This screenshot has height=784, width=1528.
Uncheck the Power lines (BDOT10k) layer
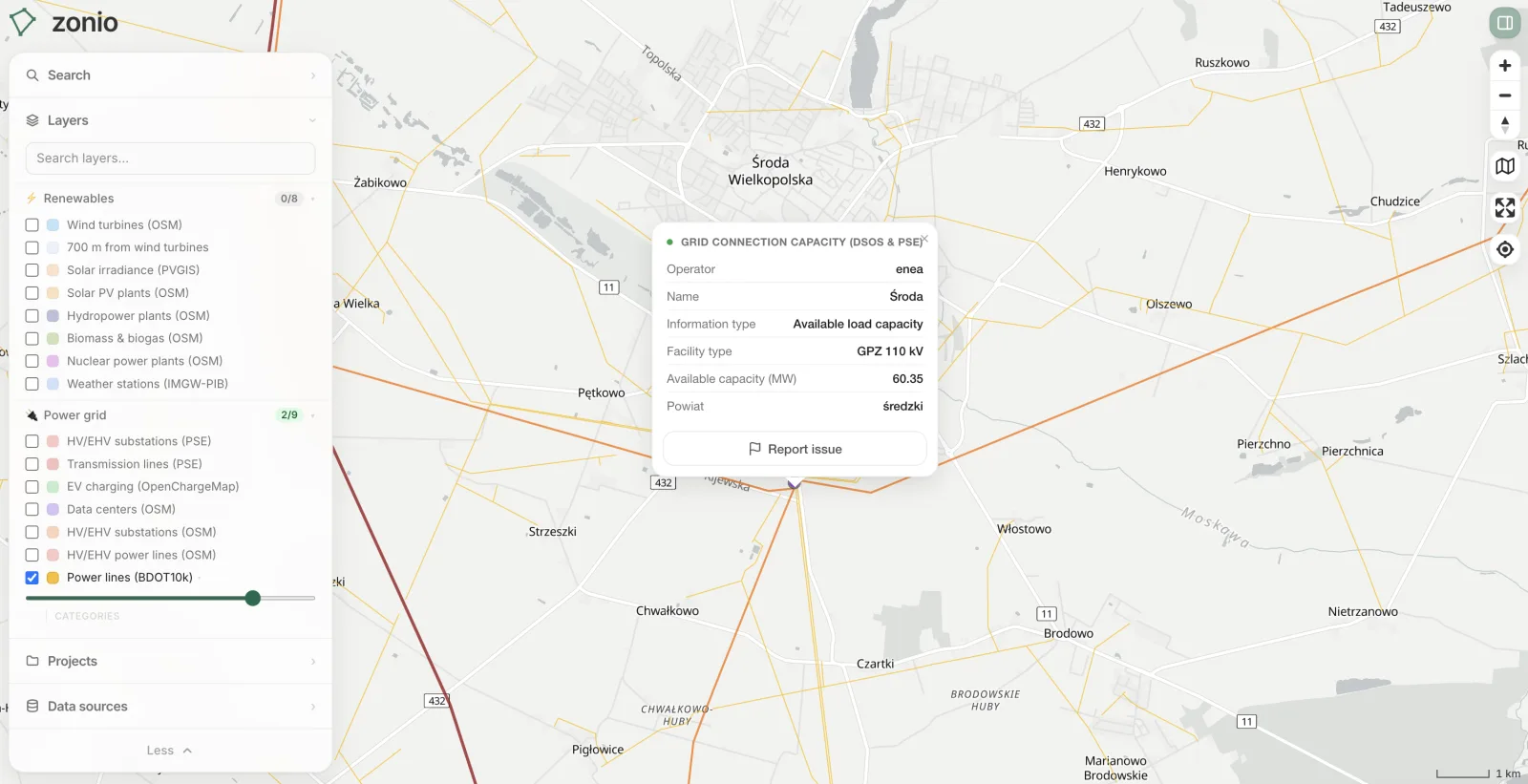(32, 578)
